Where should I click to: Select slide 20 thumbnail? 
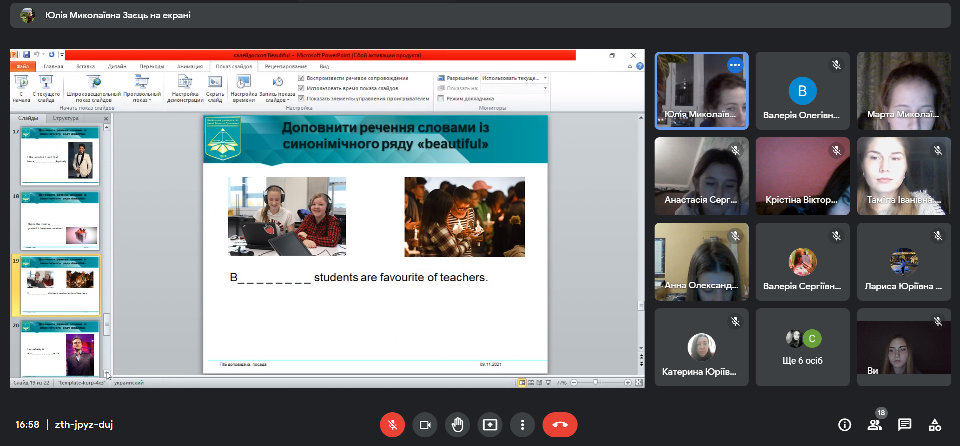[60, 349]
